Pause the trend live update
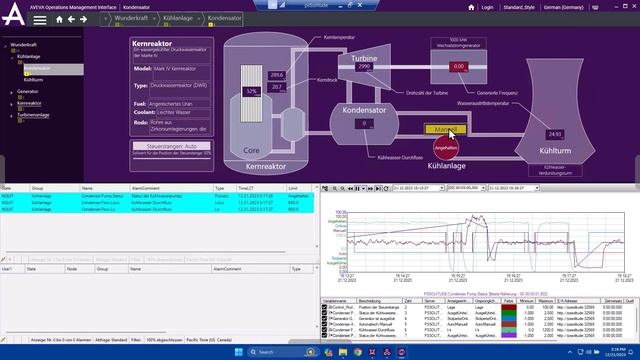This screenshot has height=360, width=640. (357, 188)
